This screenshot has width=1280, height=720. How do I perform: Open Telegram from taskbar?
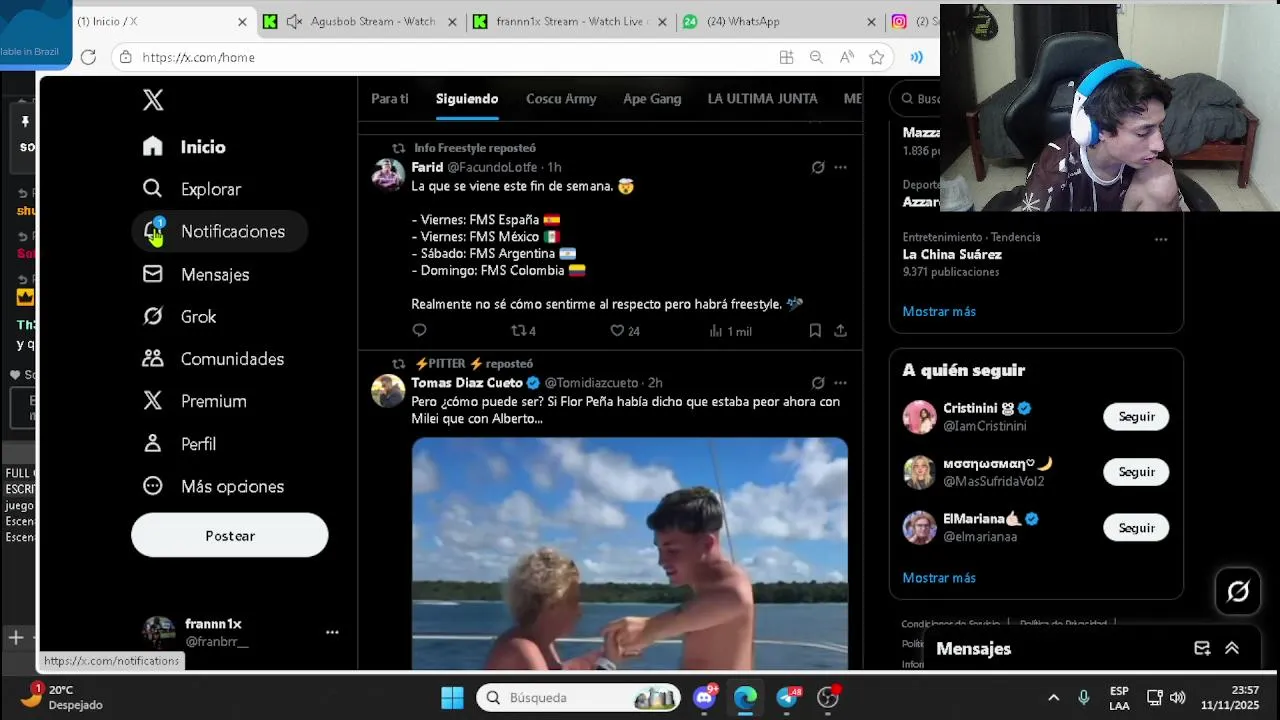(787, 697)
